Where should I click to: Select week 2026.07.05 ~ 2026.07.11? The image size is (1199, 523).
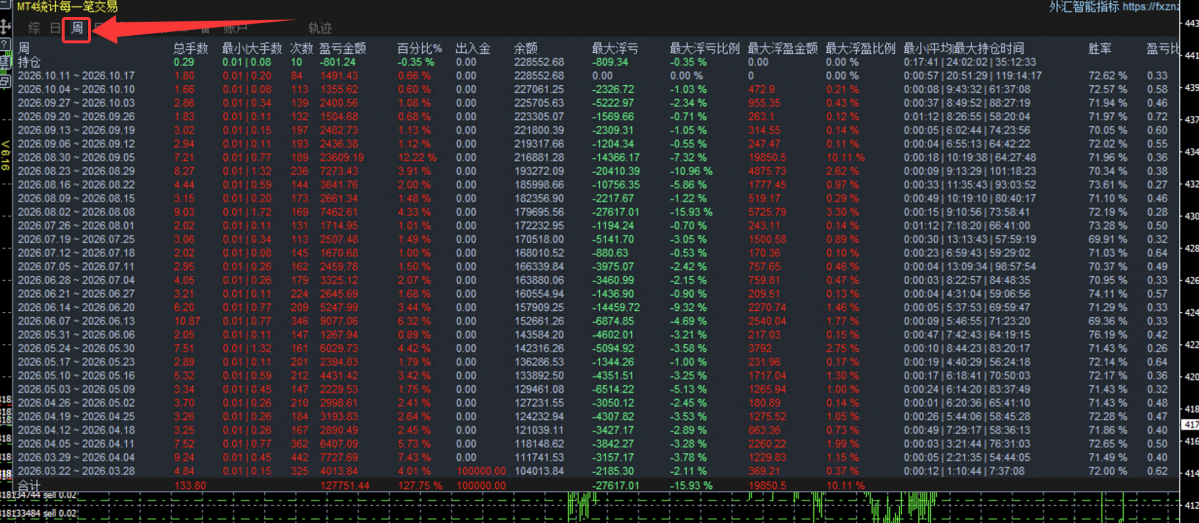click(x=76, y=265)
